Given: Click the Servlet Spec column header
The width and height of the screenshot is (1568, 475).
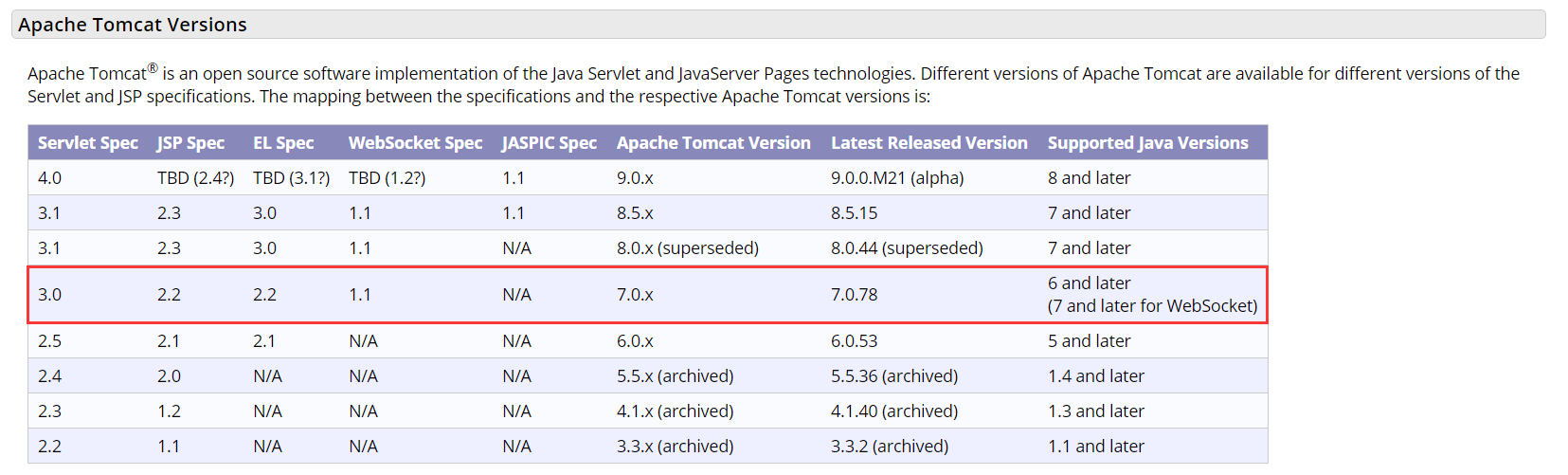Looking at the screenshot, I should click(x=88, y=143).
